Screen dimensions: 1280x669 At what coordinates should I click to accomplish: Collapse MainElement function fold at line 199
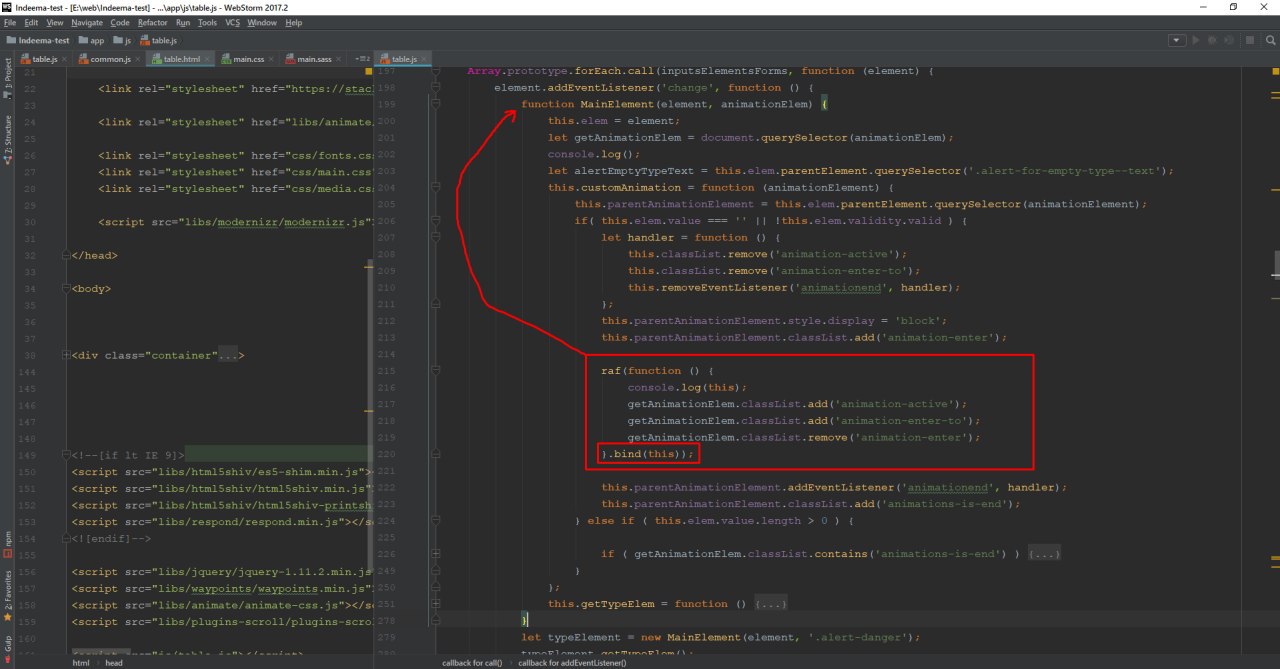(x=436, y=104)
